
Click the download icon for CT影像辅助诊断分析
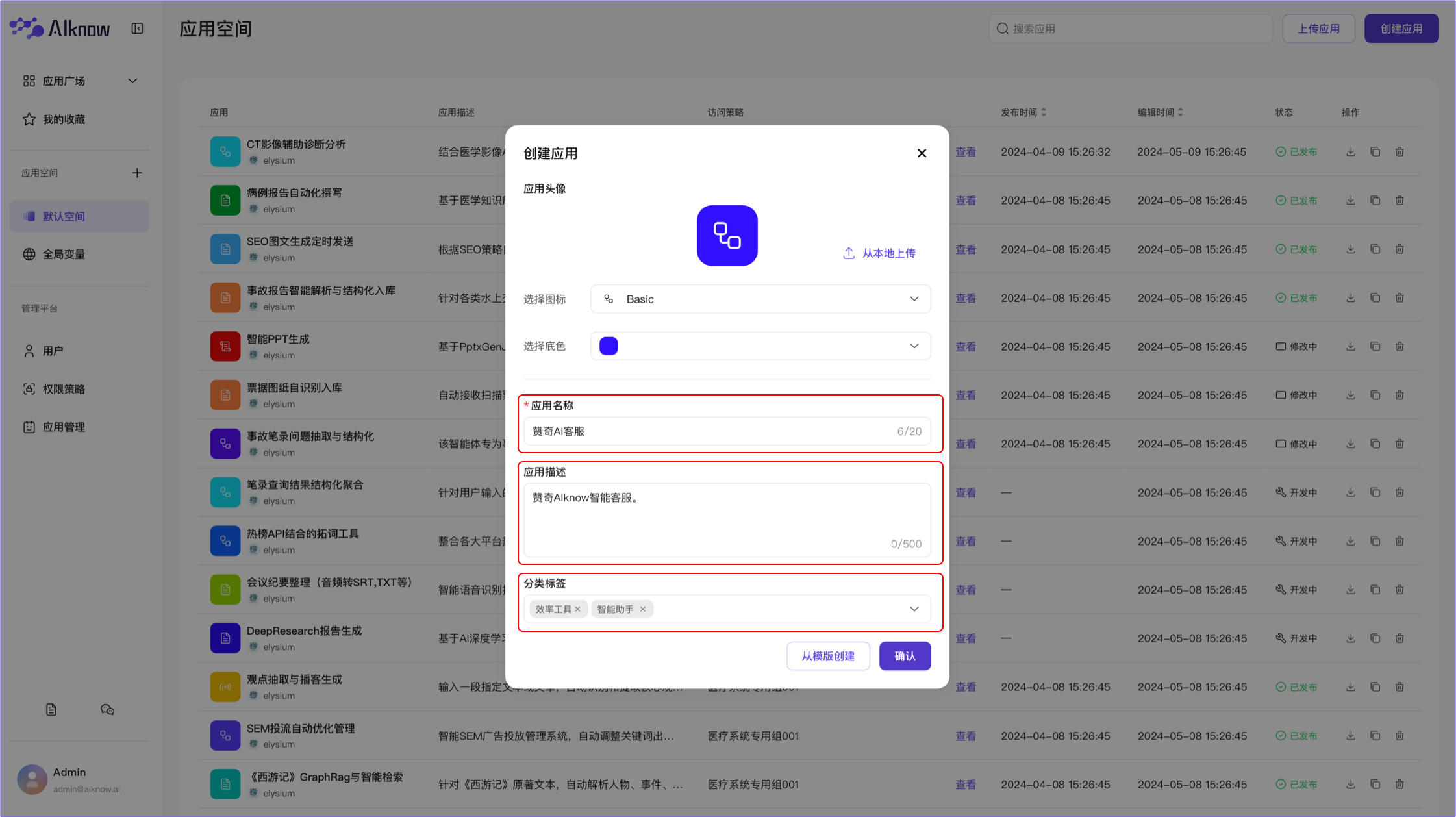[1350, 151]
